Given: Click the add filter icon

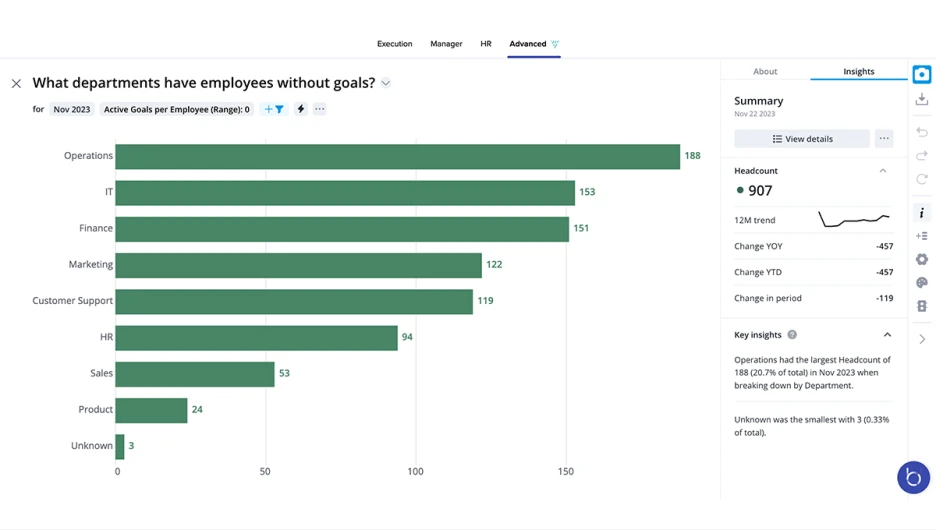Looking at the screenshot, I should pyautogui.click(x=273, y=109).
